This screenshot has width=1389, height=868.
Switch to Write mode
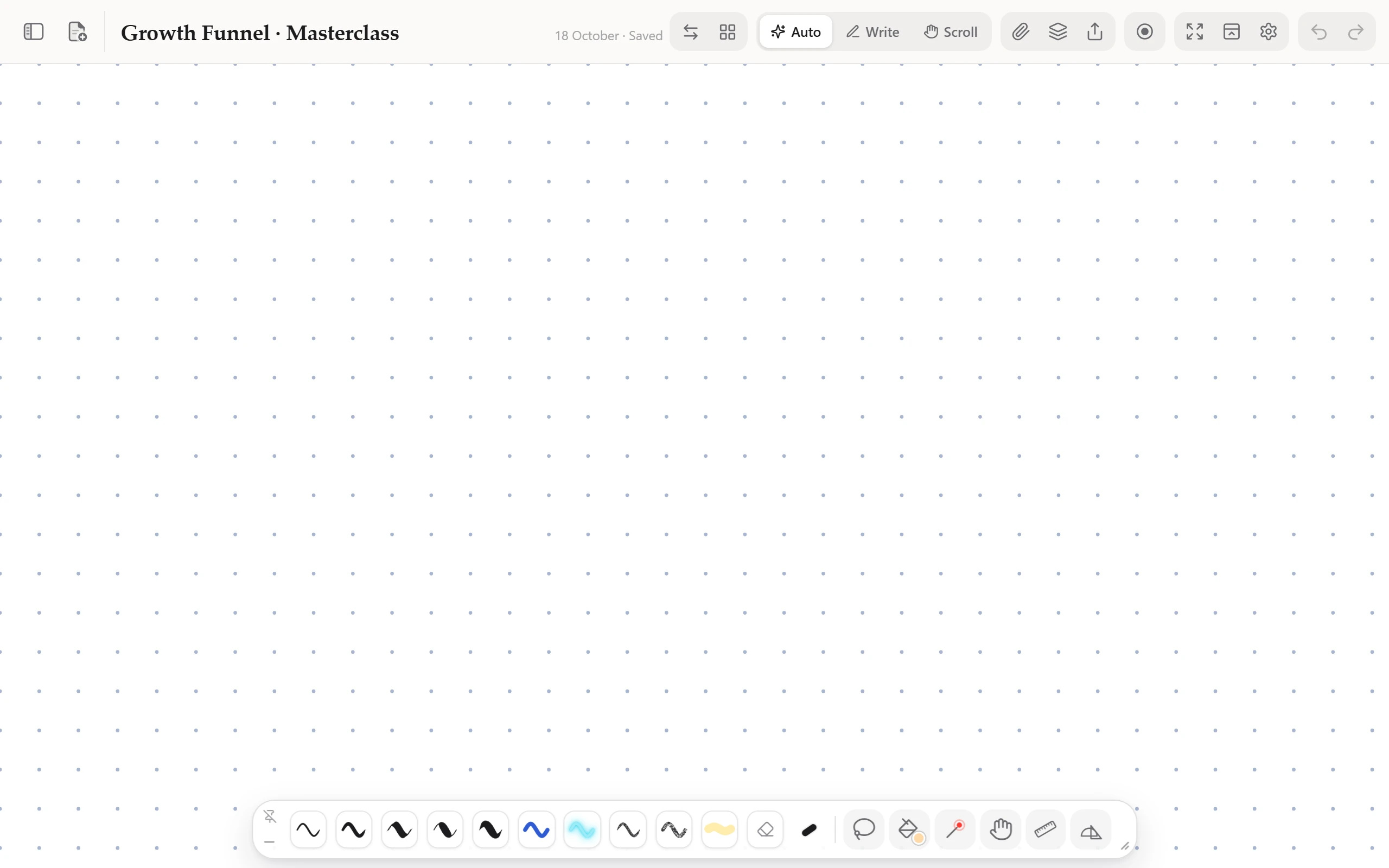(872, 31)
